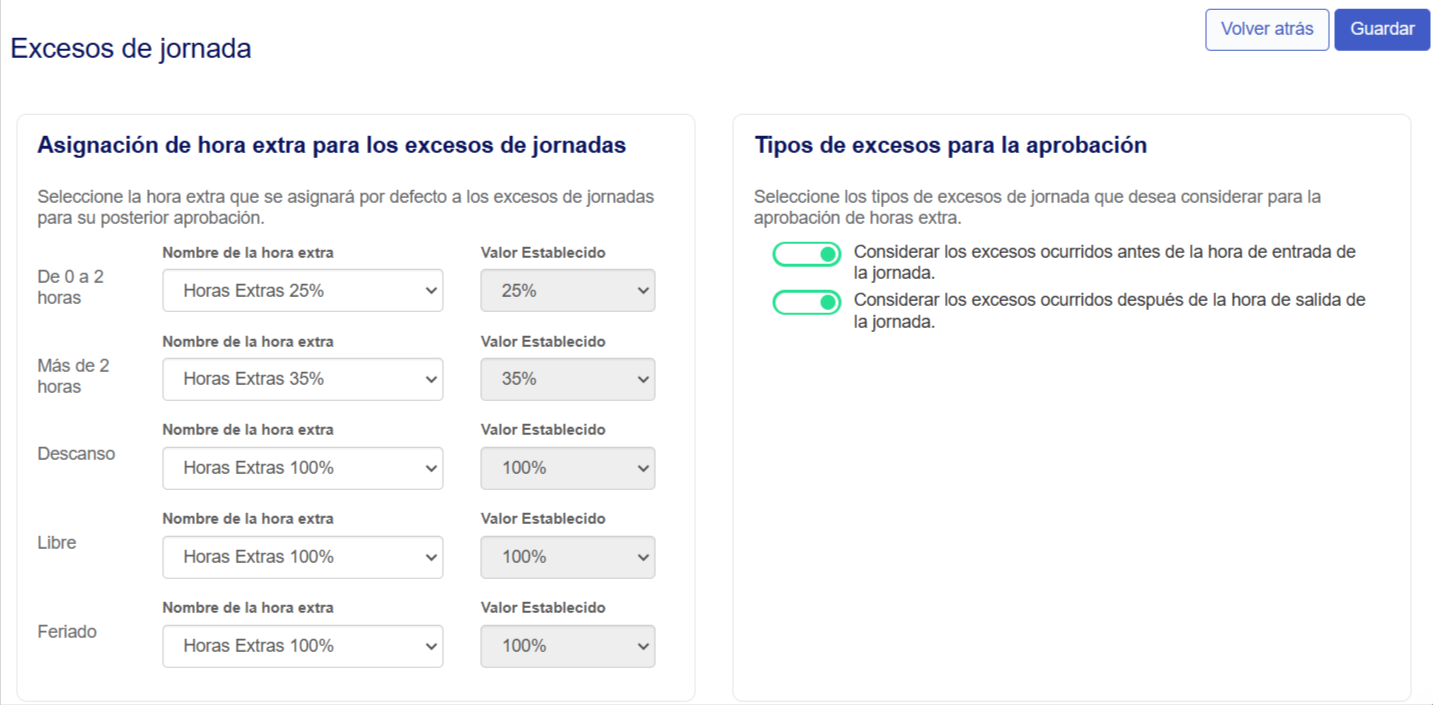
Task: Click the Volver atrás button
Action: [1267, 29]
